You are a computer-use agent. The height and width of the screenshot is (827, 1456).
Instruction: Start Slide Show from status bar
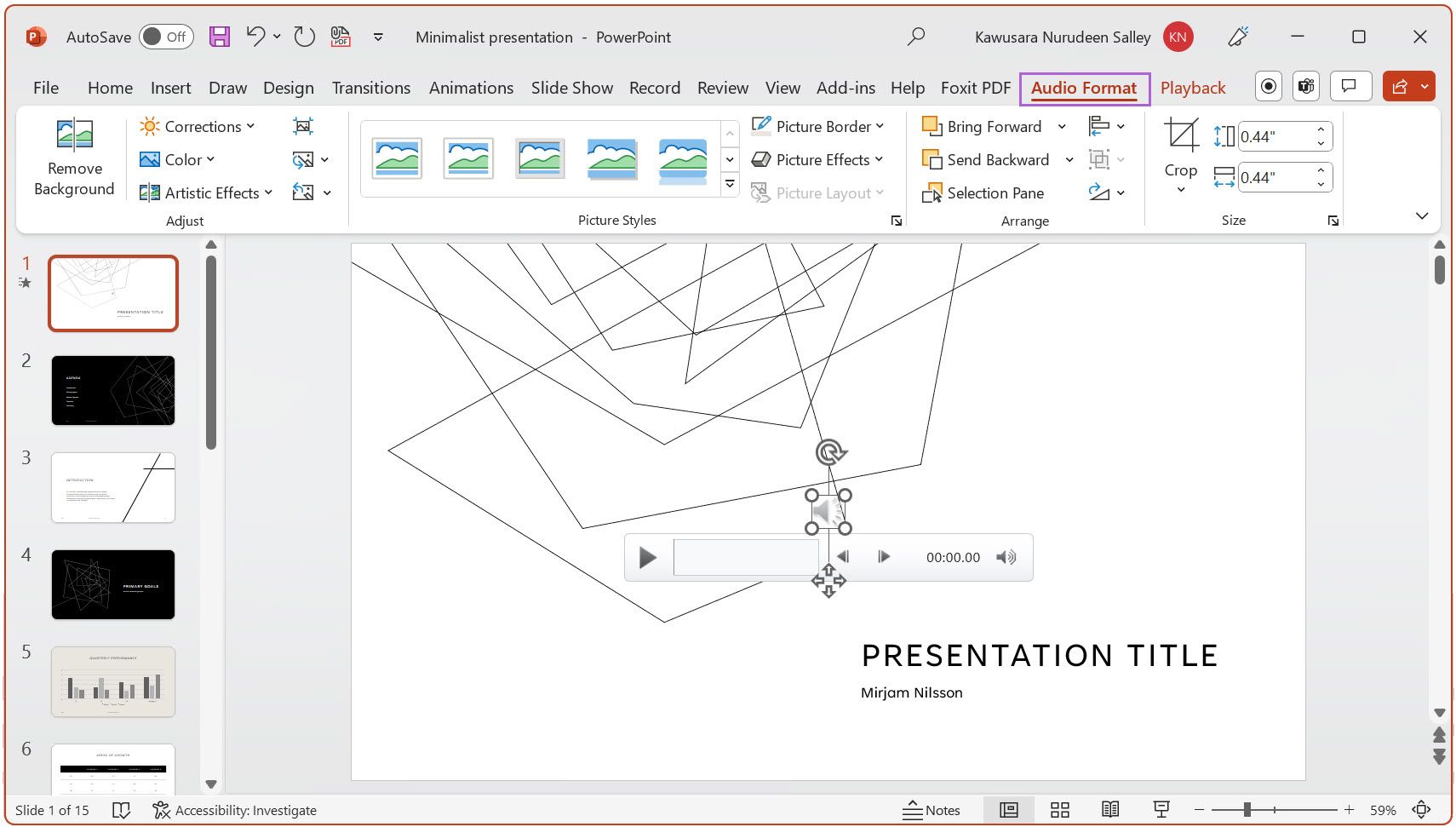pos(1161,810)
